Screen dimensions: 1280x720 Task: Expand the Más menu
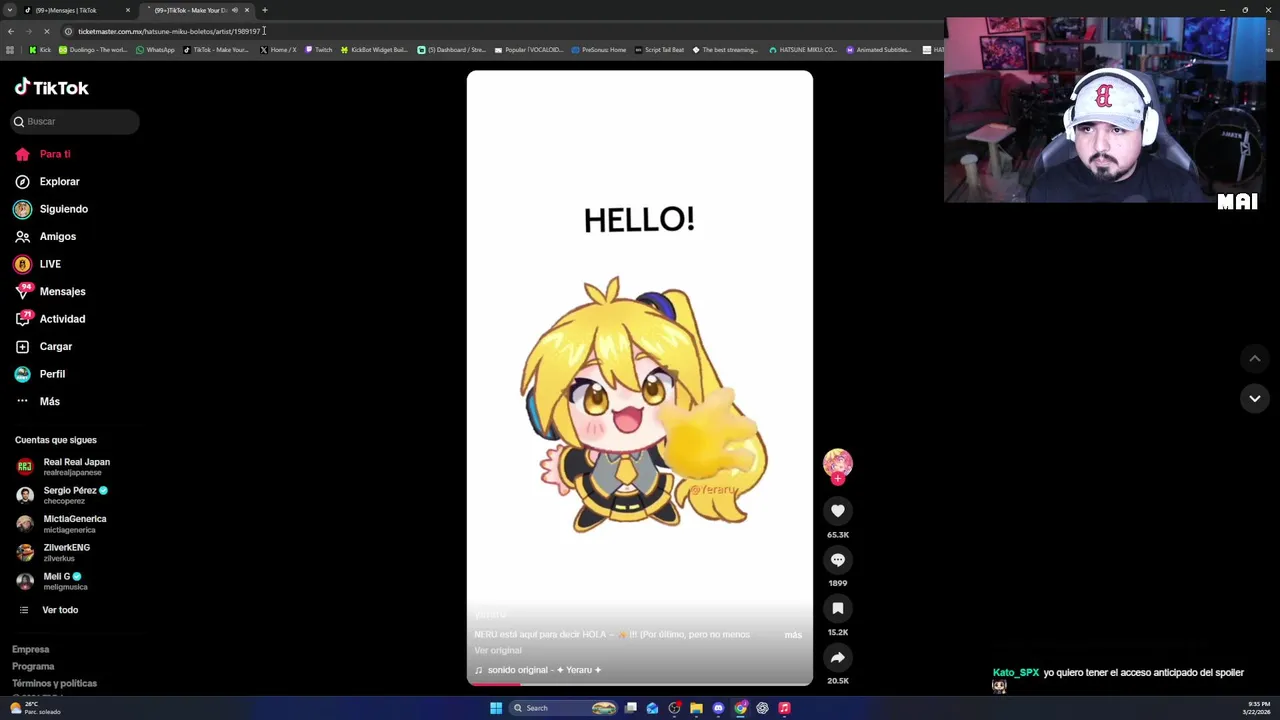coord(37,401)
